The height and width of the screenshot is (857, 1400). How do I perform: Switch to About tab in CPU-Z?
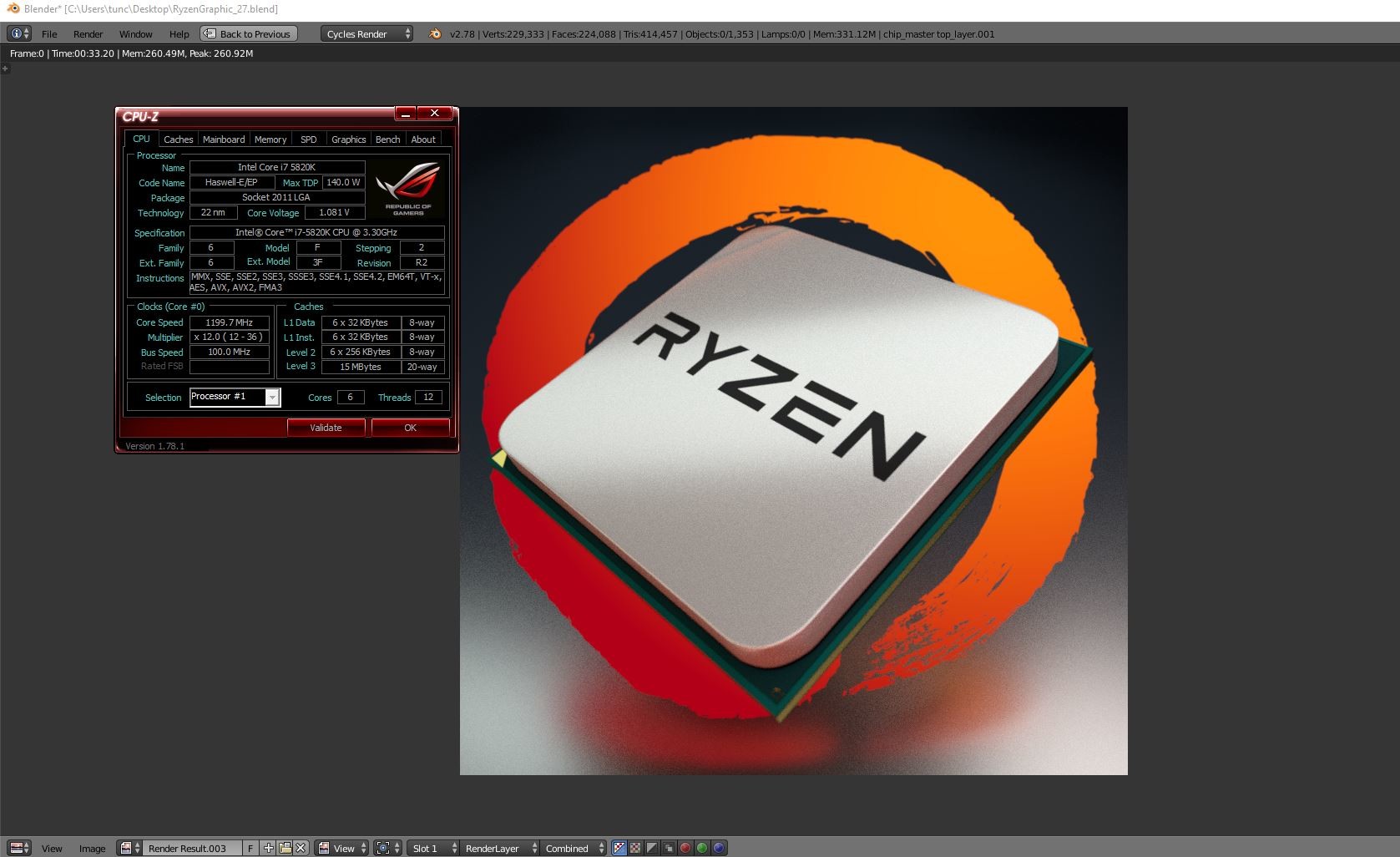(423, 139)
